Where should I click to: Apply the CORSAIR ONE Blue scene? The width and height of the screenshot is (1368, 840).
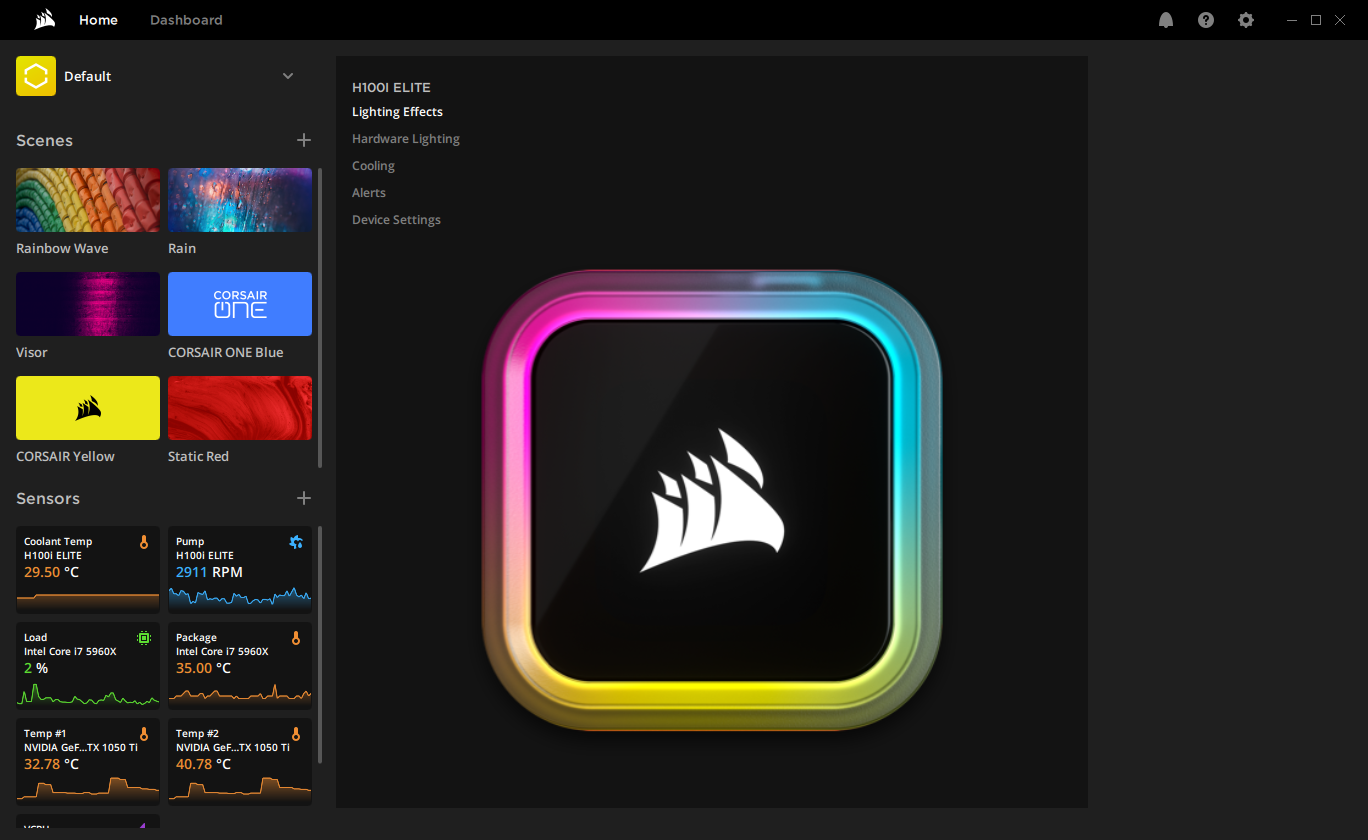point(240,304)
